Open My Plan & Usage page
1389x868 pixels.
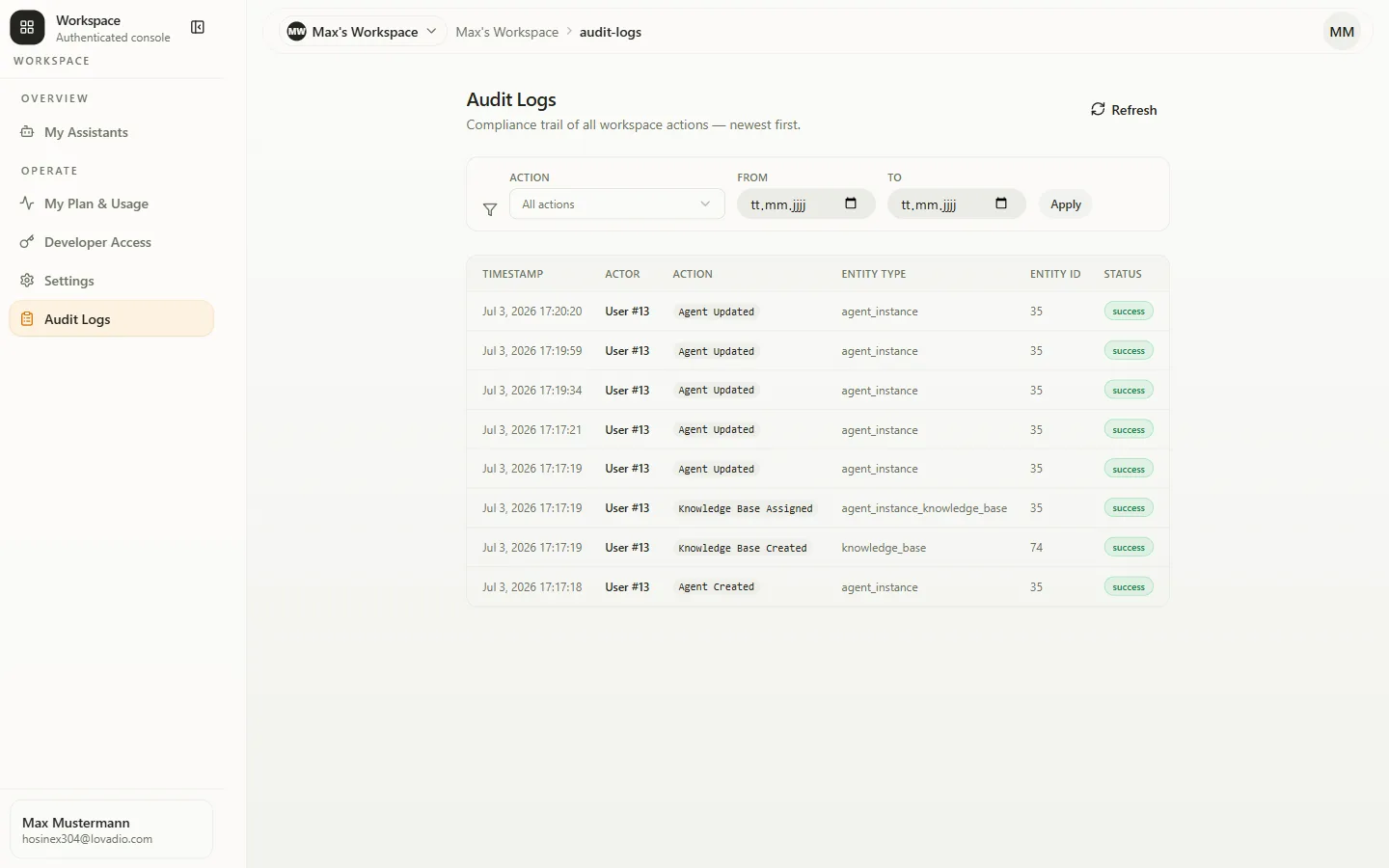[x=112, y=203]
